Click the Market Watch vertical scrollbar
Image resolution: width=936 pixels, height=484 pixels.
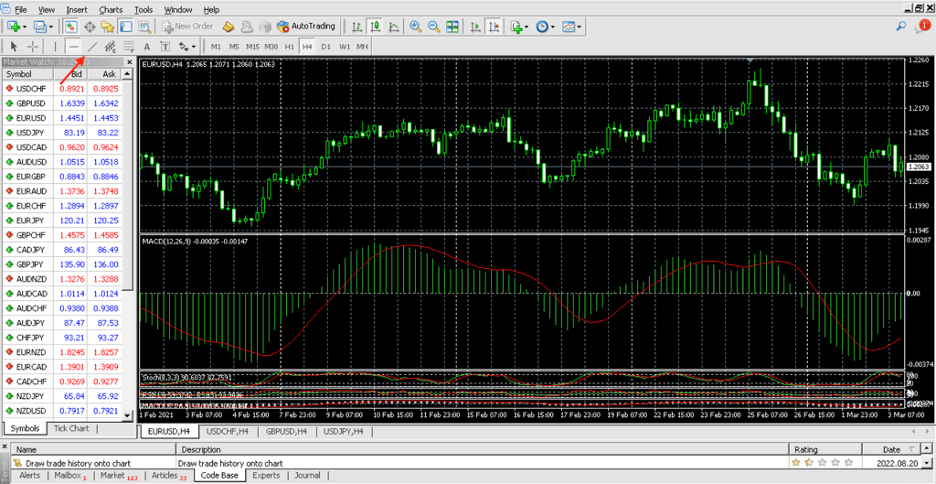(x=128, y=180)
